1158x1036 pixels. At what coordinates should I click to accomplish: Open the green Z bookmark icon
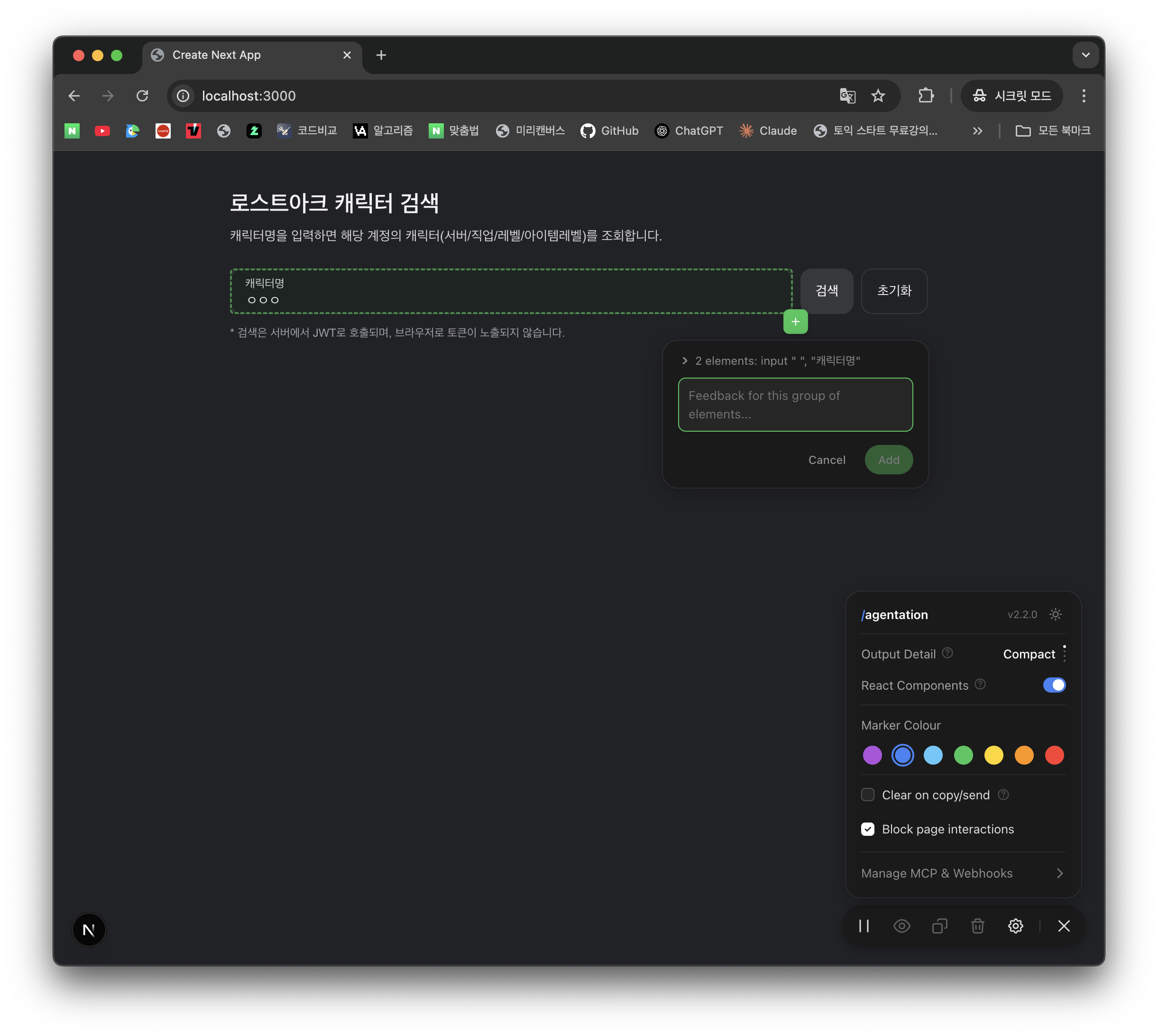254,131
